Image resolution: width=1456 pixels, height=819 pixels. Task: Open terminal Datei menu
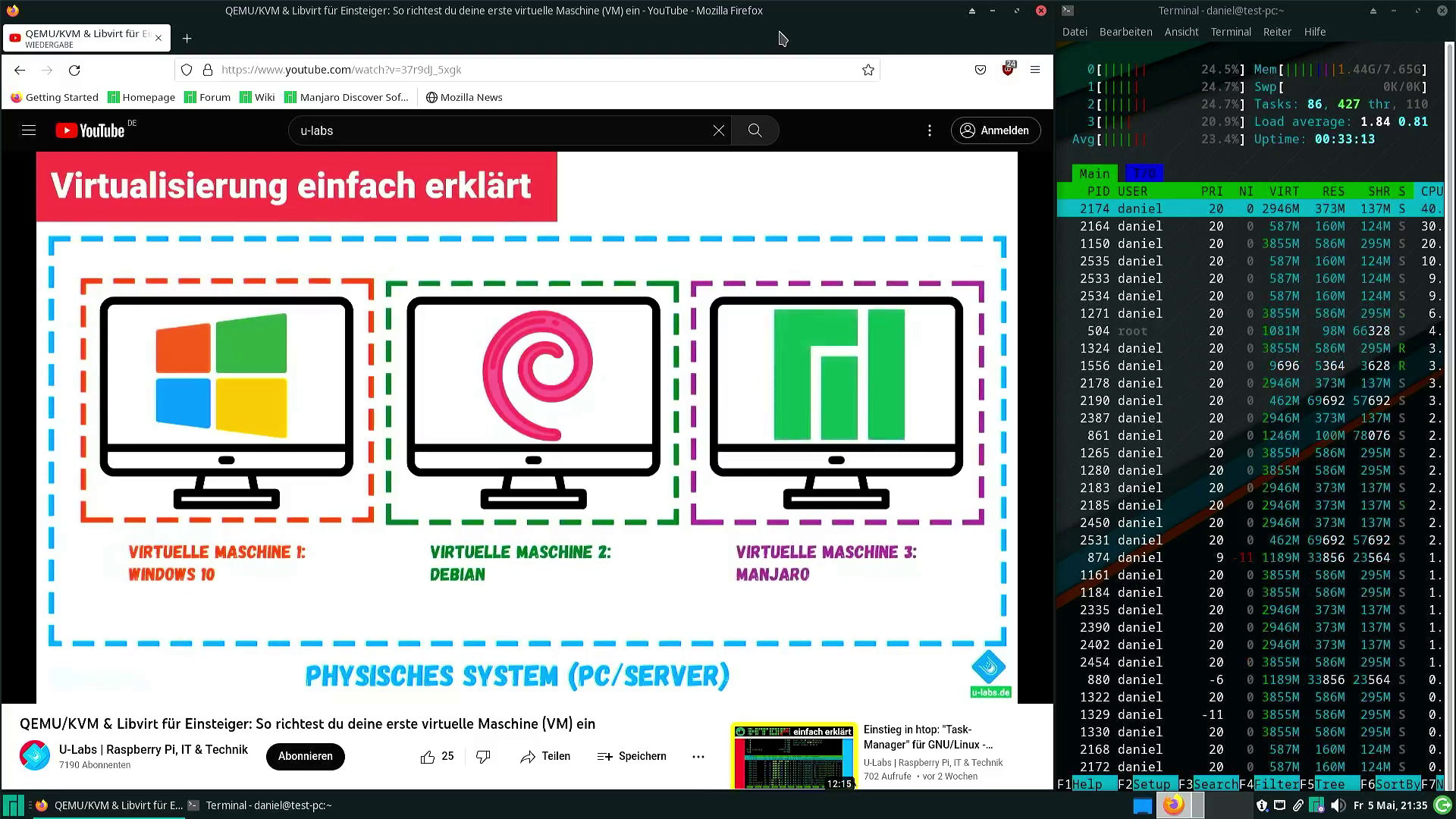click(1075, 32)
